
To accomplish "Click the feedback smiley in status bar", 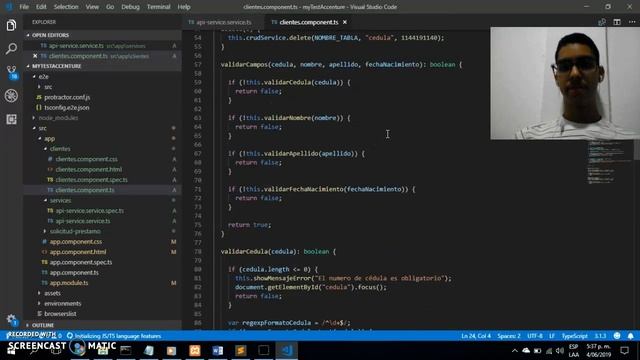I will click(617, 336).
